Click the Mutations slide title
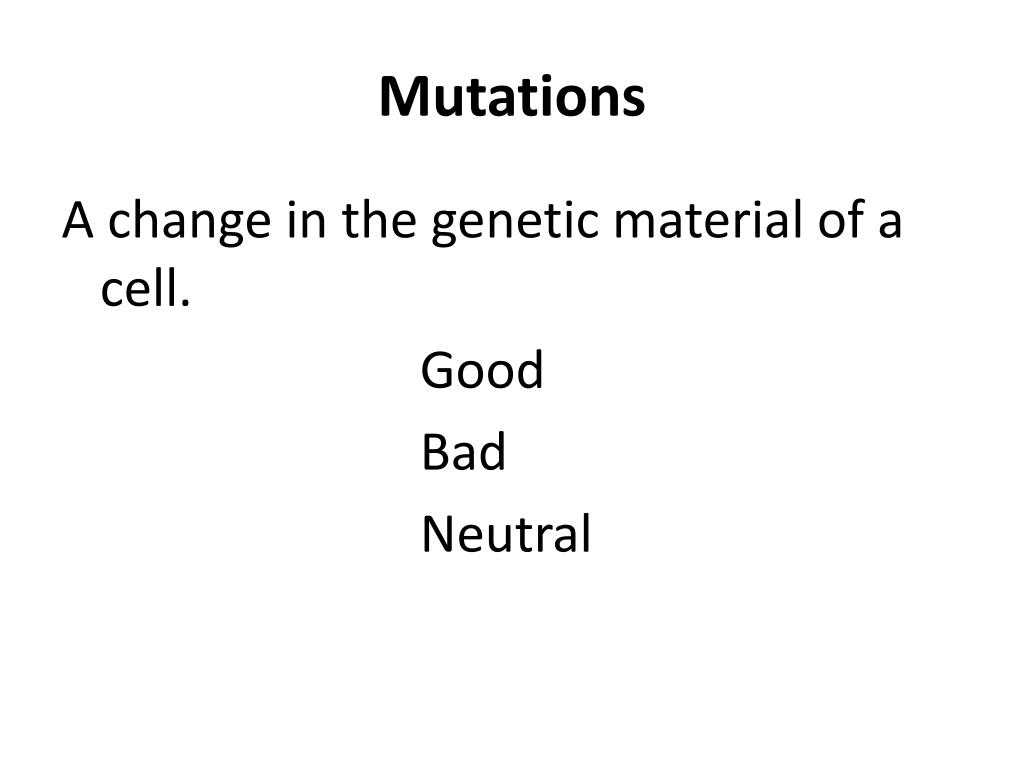 pyautogui.click(x=512, y=97)
